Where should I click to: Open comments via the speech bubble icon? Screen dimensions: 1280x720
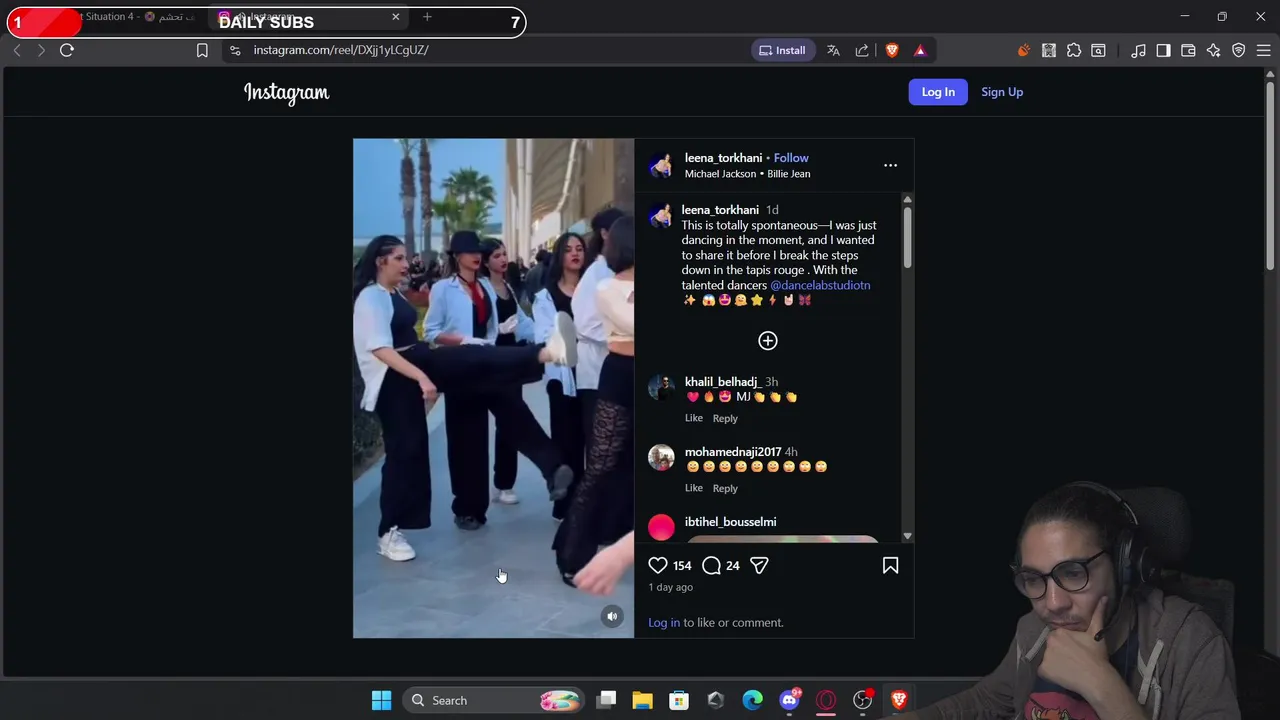pyautogui.click(x=711, y=566)
